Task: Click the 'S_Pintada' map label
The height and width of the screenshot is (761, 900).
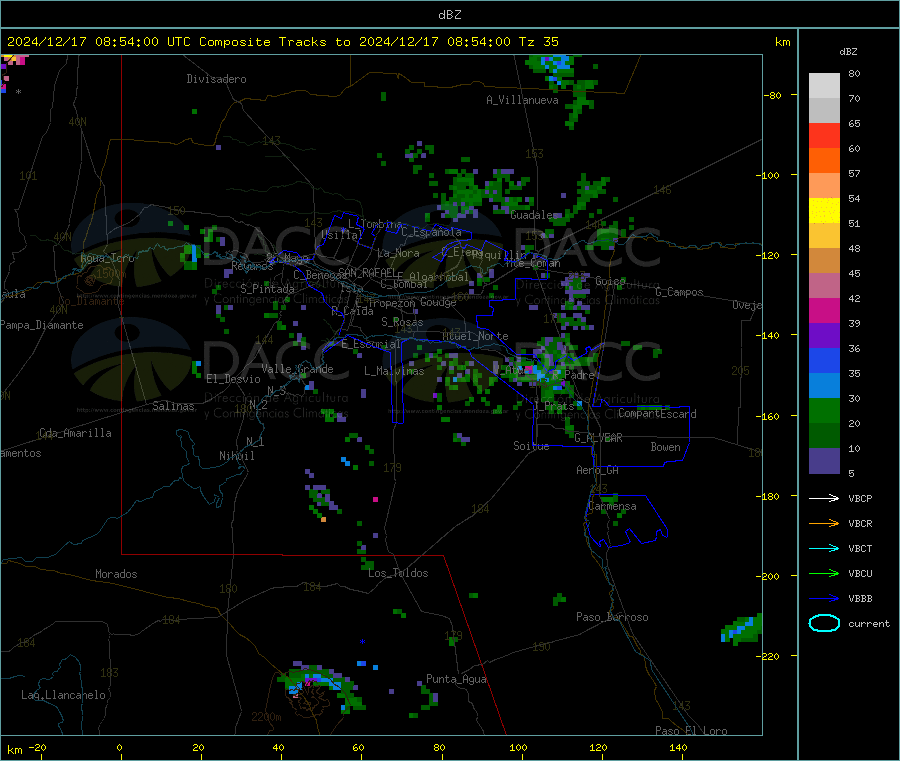Action: (267, 289)
